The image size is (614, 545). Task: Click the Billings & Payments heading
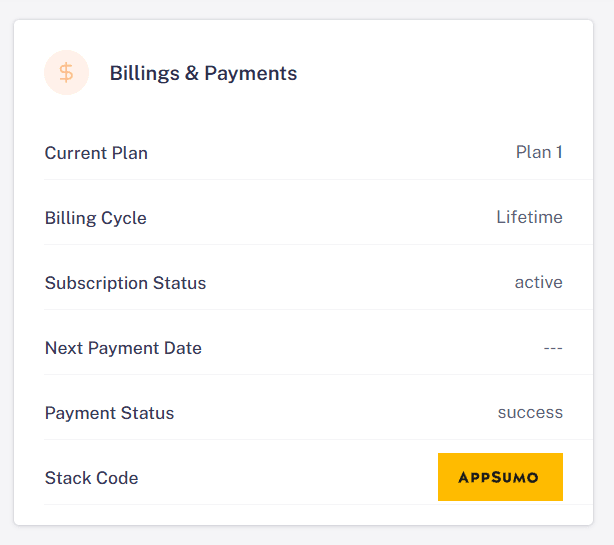pyautogui.click(x=203, y=73)
